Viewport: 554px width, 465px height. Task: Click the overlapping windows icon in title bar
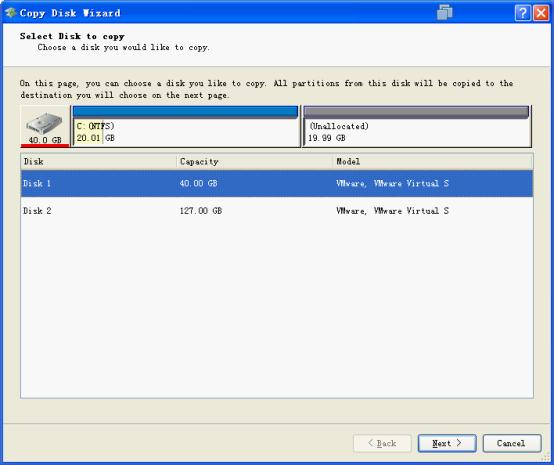coord(444,13)
